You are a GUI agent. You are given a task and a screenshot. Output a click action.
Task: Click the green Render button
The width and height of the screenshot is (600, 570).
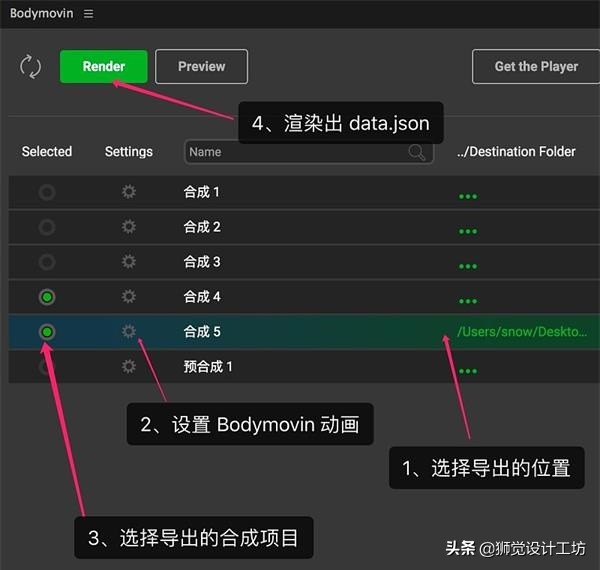(x=104, y=66)
